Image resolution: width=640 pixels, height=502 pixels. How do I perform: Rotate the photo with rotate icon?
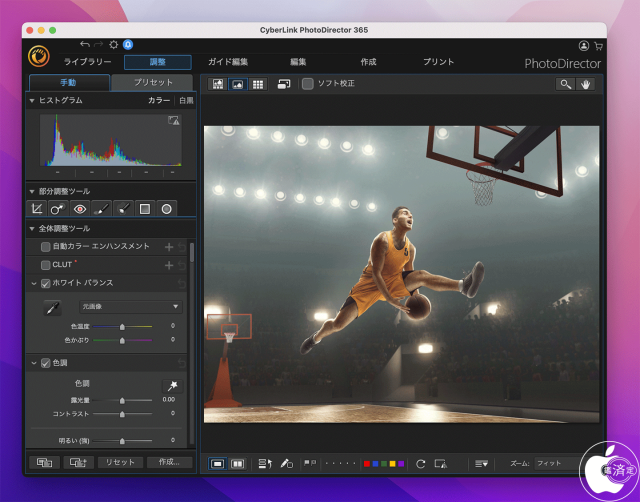click(420, 464)
